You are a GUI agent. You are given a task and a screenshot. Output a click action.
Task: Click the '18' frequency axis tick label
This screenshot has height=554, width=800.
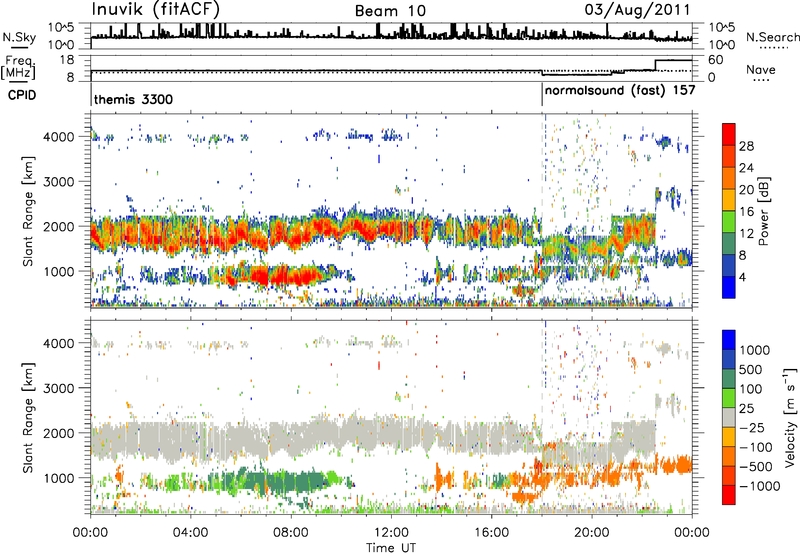click(x=67, y=59)
